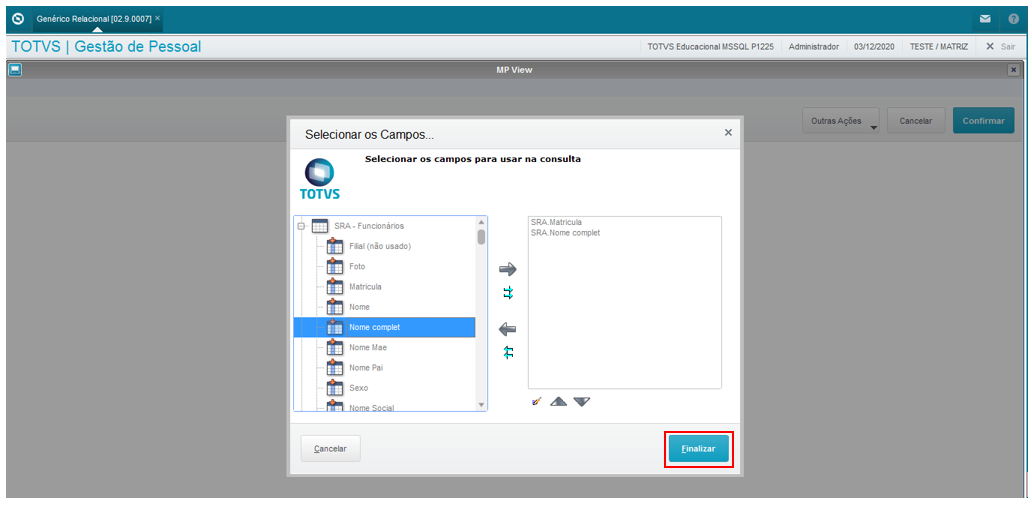Move selected field down with triangle
This screenshot has width=1032, height=505.
[582, 401]
